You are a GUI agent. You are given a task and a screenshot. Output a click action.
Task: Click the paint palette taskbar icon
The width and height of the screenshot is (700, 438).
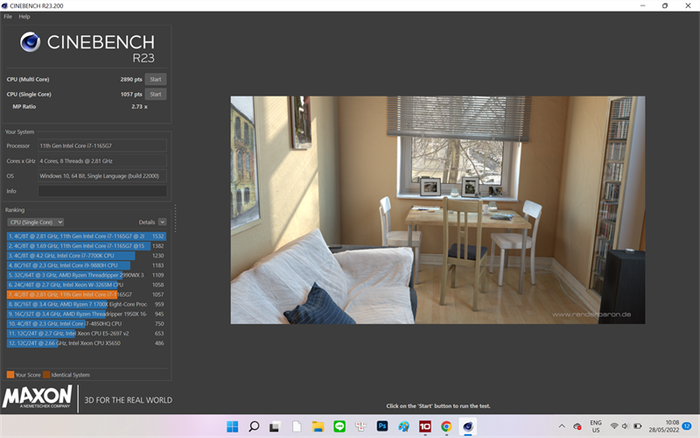pyautogui.click(x=404, y=426)
